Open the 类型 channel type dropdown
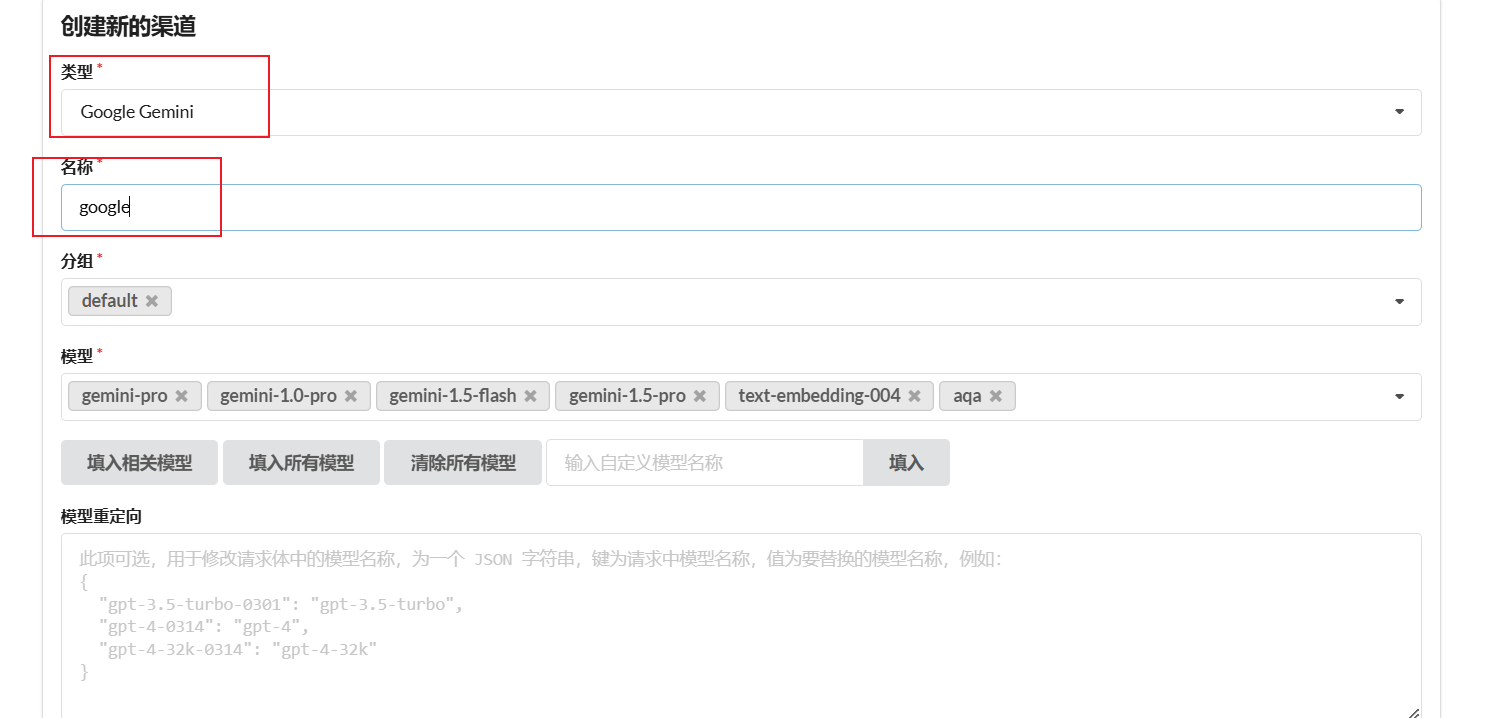This screenshot has width=1497, height=718. pyautogui.click(x=1398, y=112)
